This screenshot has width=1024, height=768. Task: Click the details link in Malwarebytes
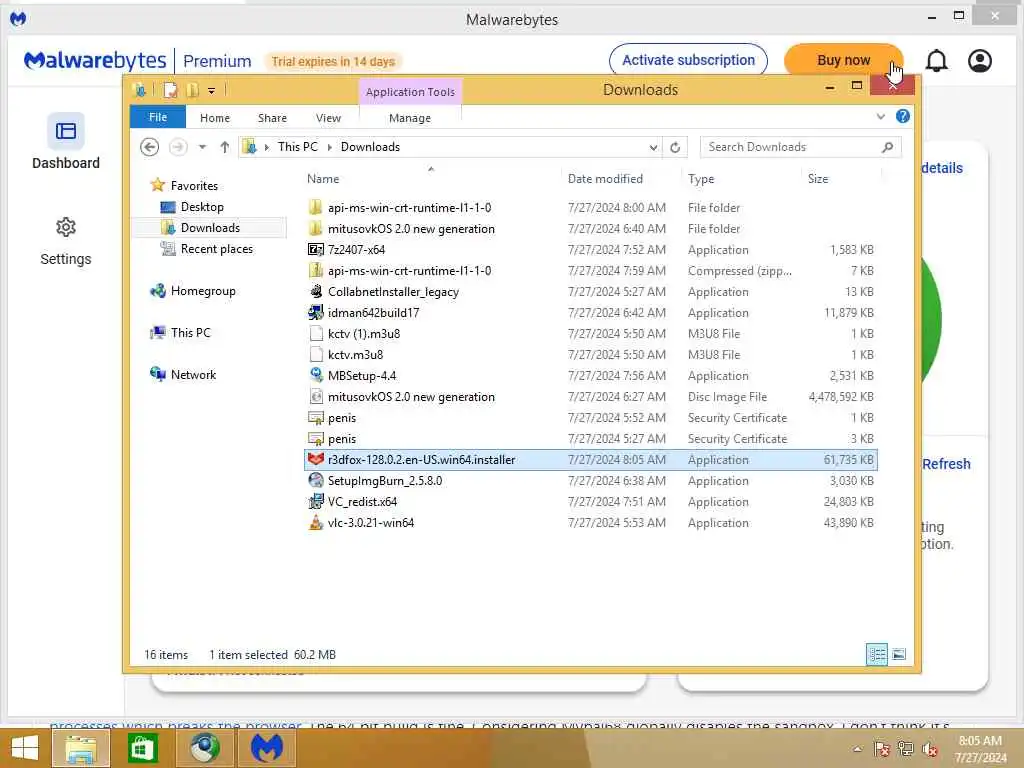point(942,168)
